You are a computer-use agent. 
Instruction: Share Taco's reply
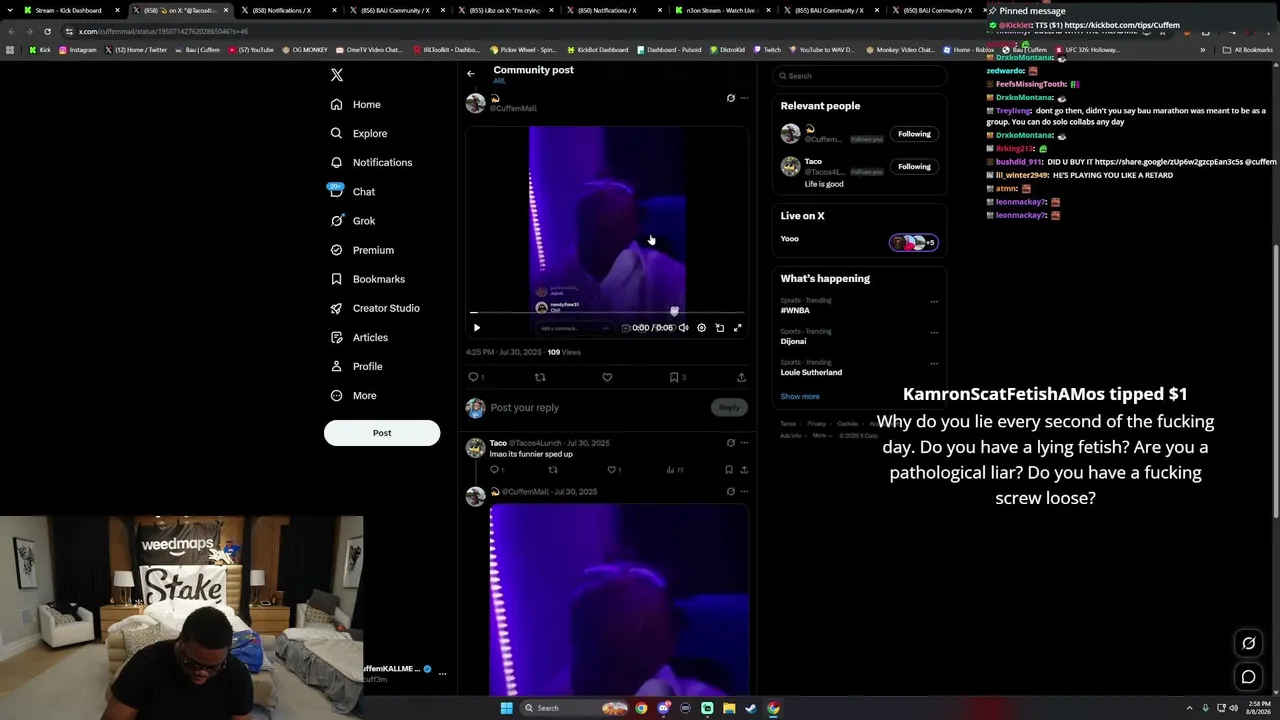coord(744,469)
